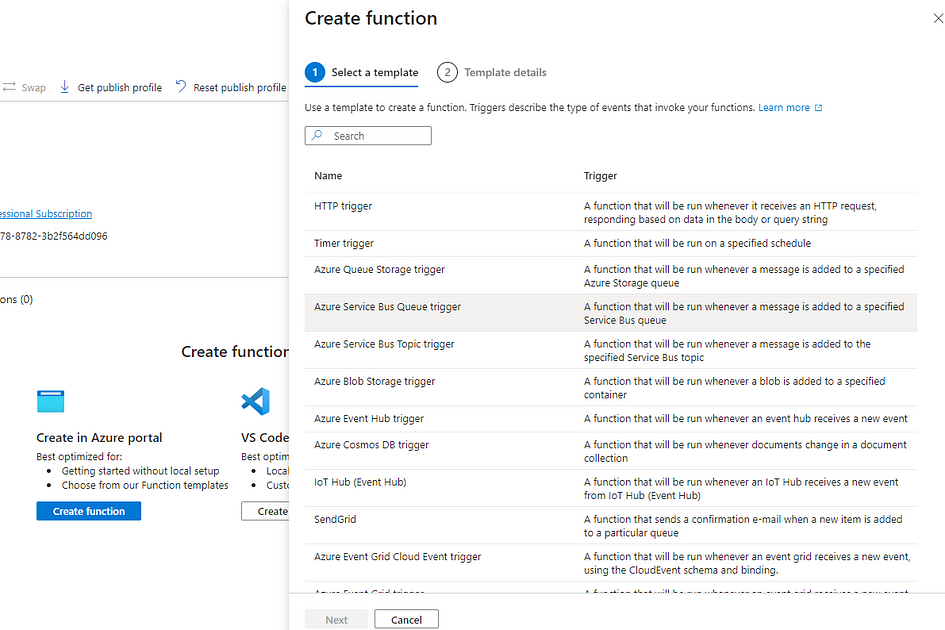Click the Trigger column header
Image resolution: width=945 pixels, height=630 pixels.
pos(600,176)
